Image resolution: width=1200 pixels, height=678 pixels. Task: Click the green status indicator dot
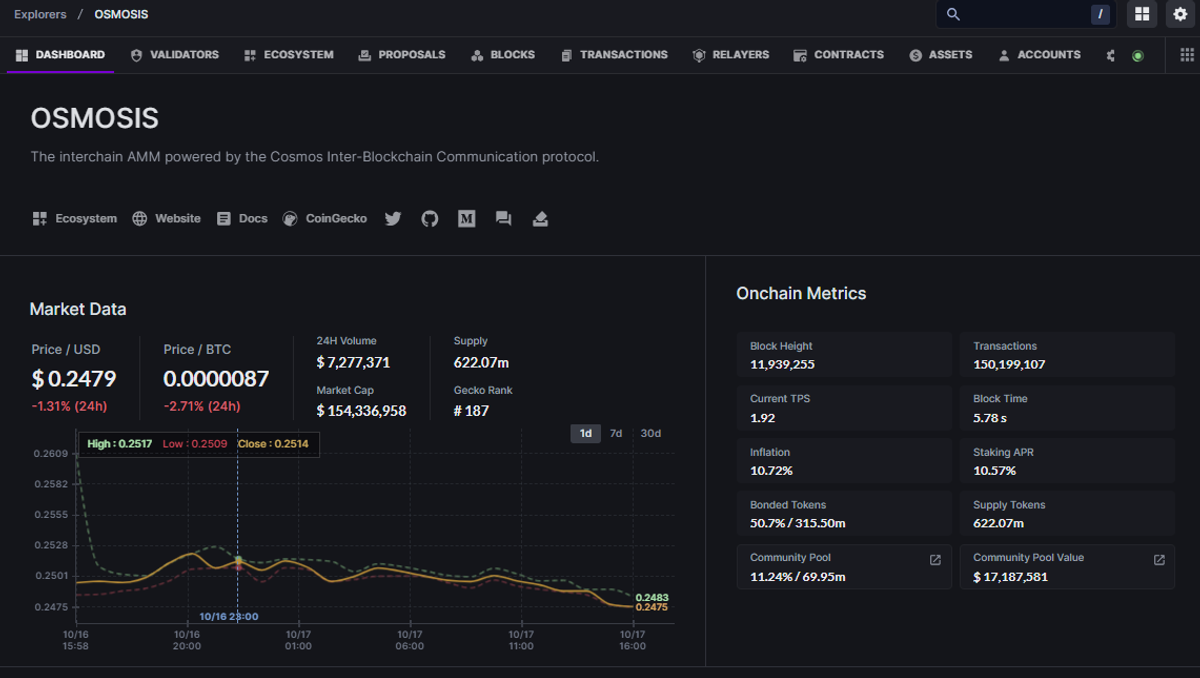pos(1137,56)
